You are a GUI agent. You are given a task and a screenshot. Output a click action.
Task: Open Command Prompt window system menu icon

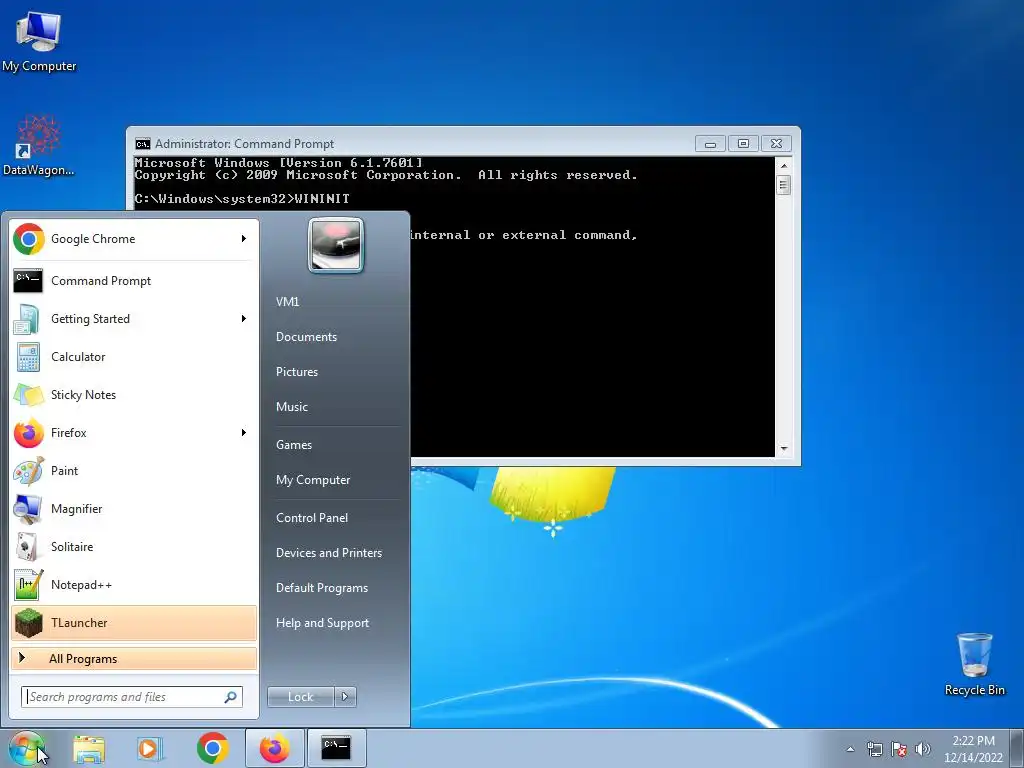click(x=142, y=144)
